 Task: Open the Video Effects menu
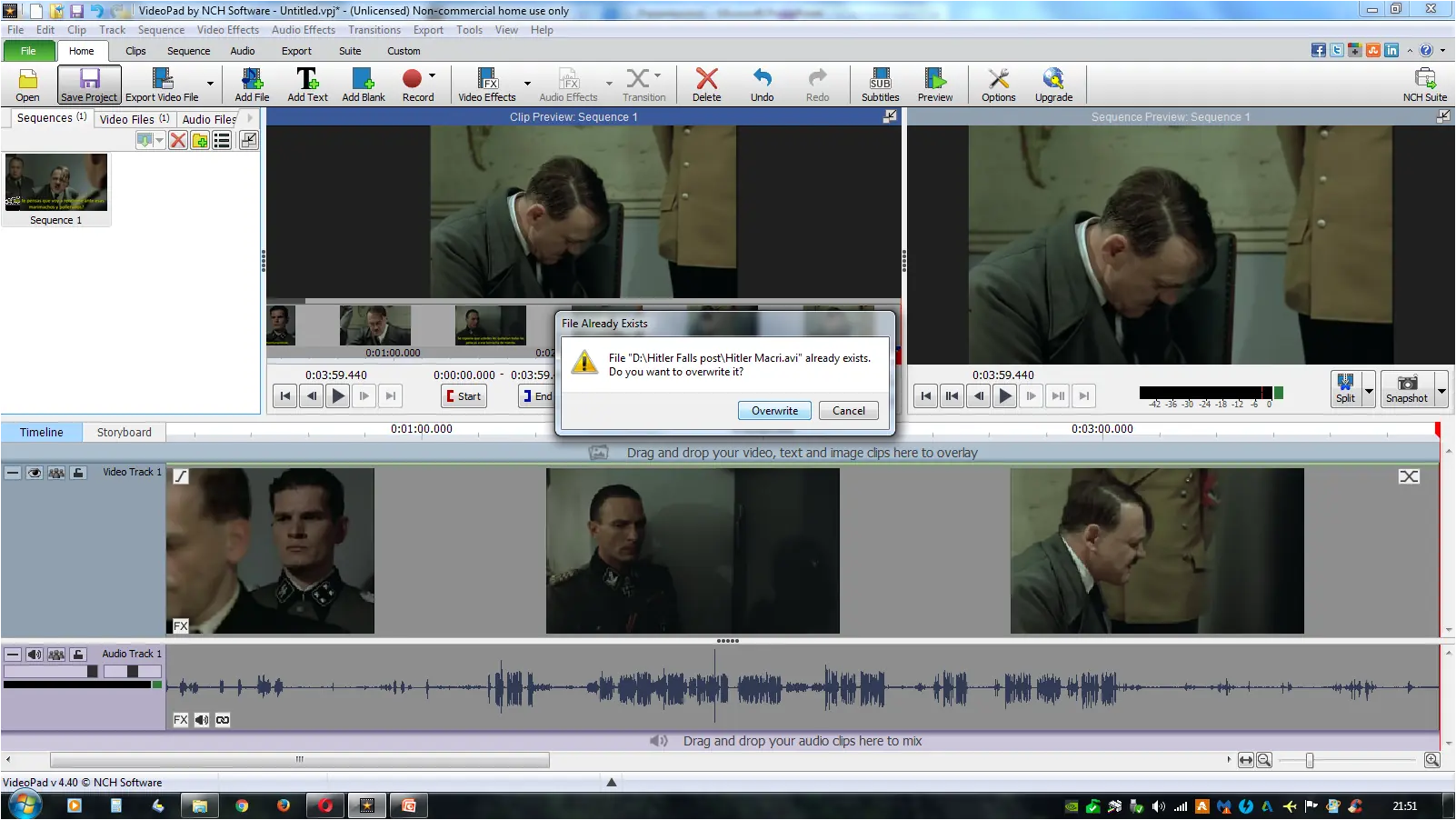click(228, 30)
